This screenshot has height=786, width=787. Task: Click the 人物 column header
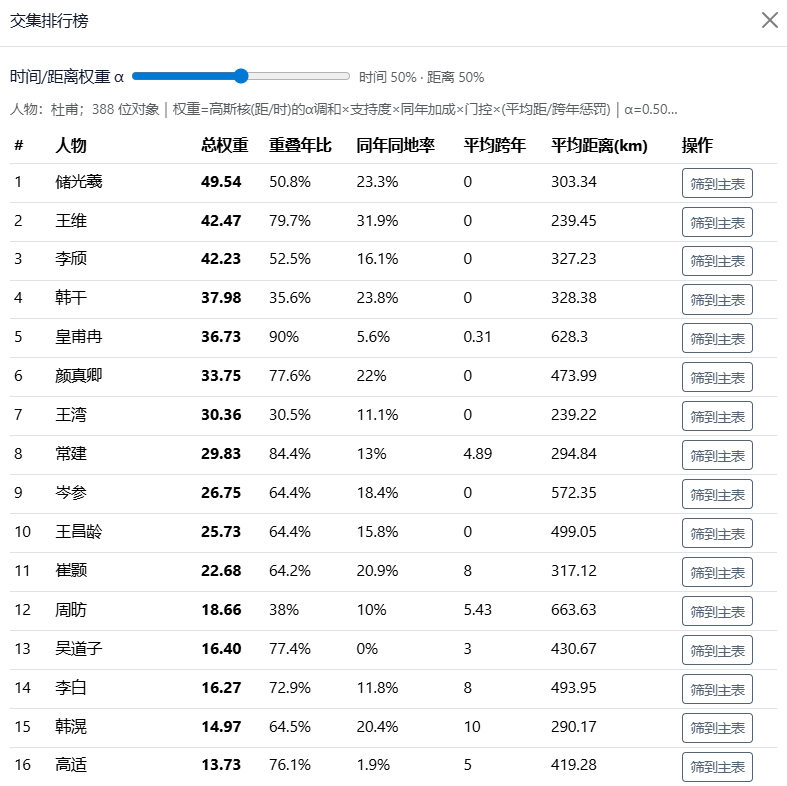pyautogui.click(x=70, y=146)
